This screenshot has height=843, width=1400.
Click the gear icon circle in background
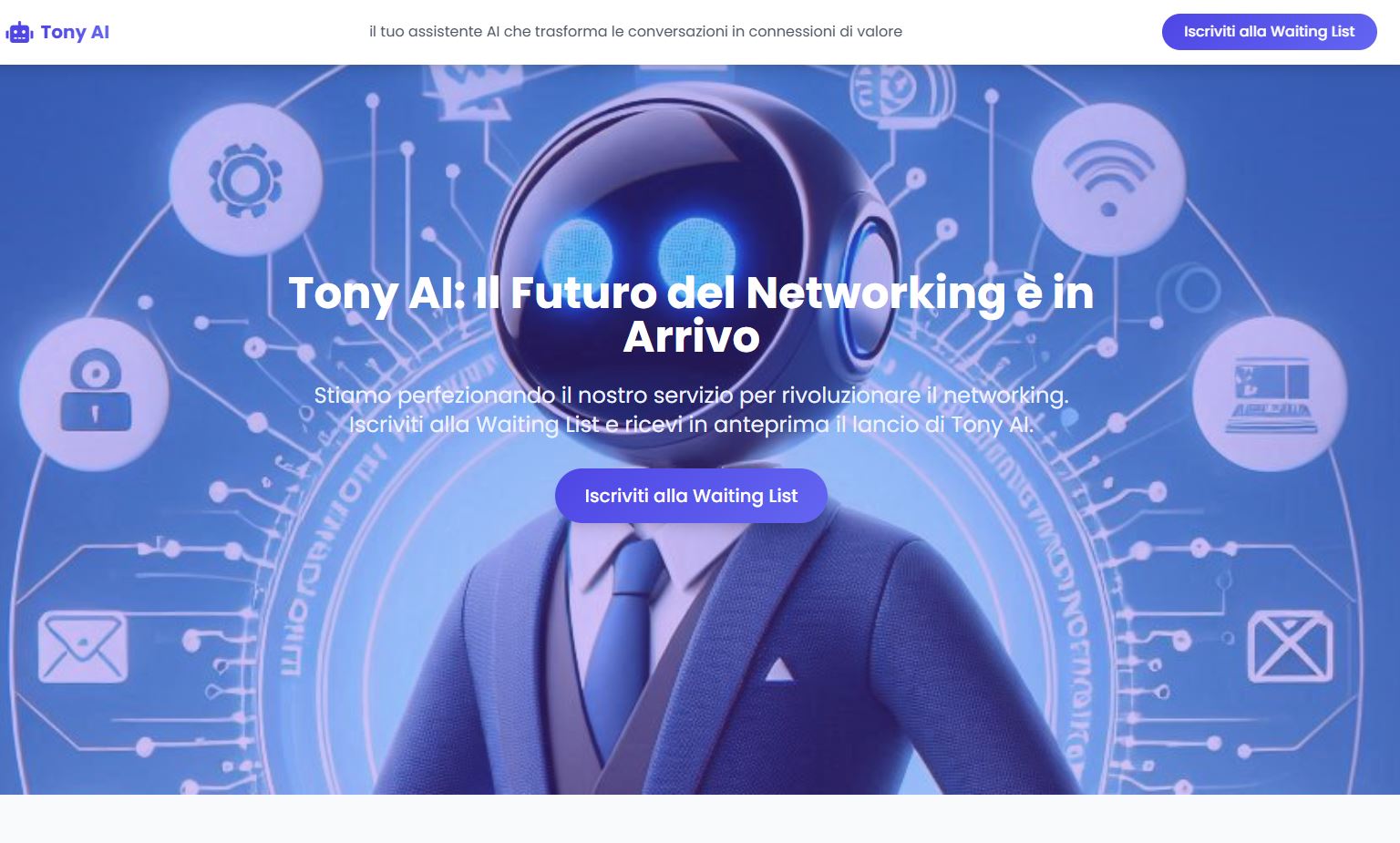pyautogui.click(x=245, y=180)
